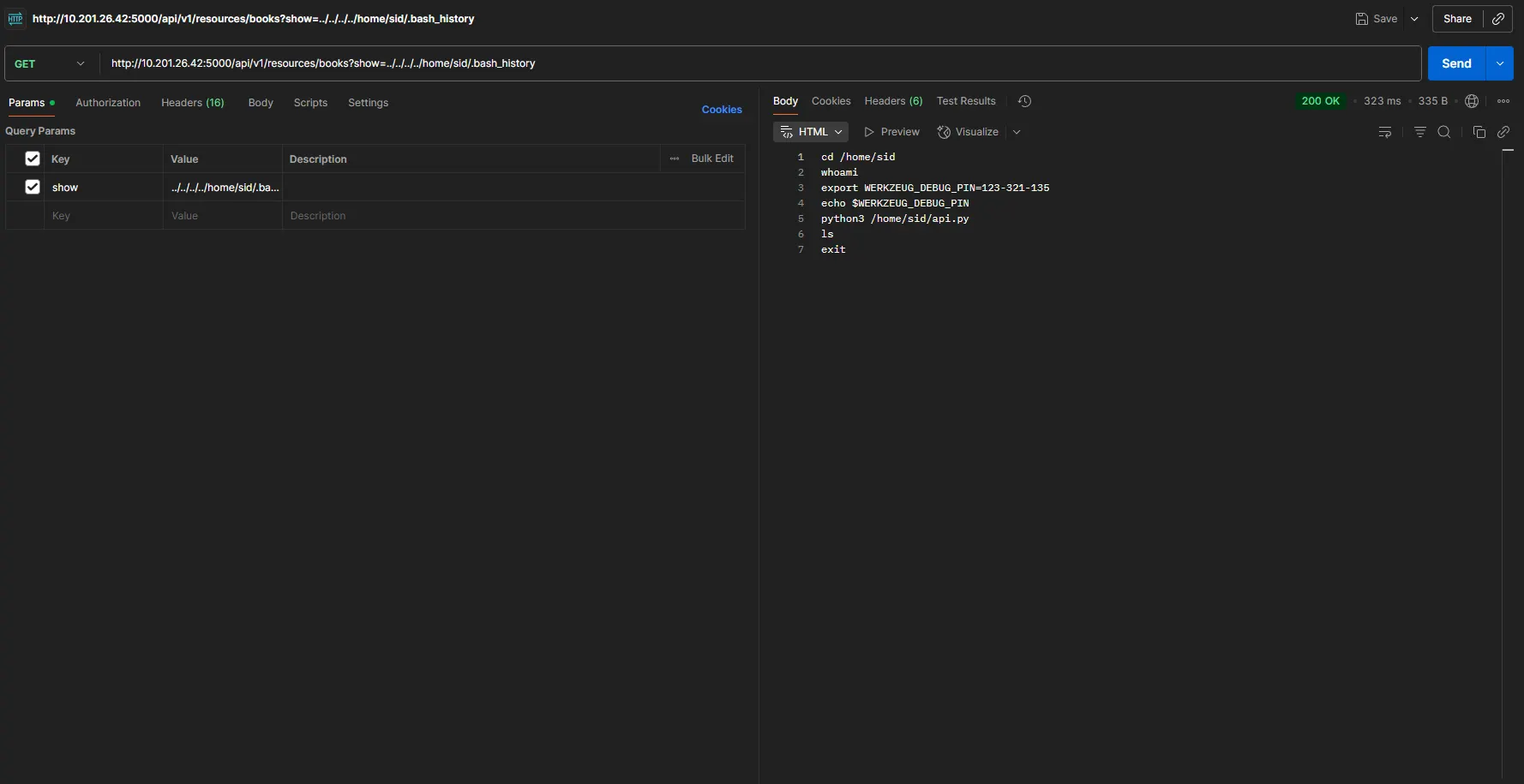This screenshot has height=784, width=1524.
Task: Toggle the header select-all checkbox
Action: pyautogui.click(x=32, y=159)
